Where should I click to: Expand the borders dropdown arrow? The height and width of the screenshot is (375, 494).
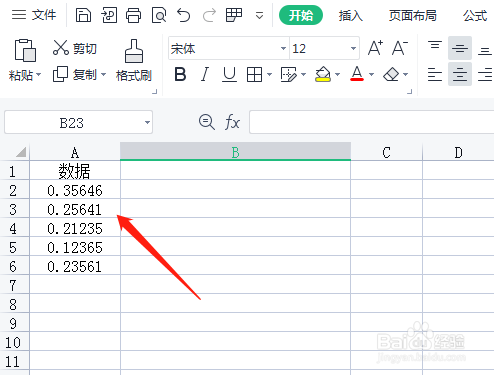click(269, 74)
